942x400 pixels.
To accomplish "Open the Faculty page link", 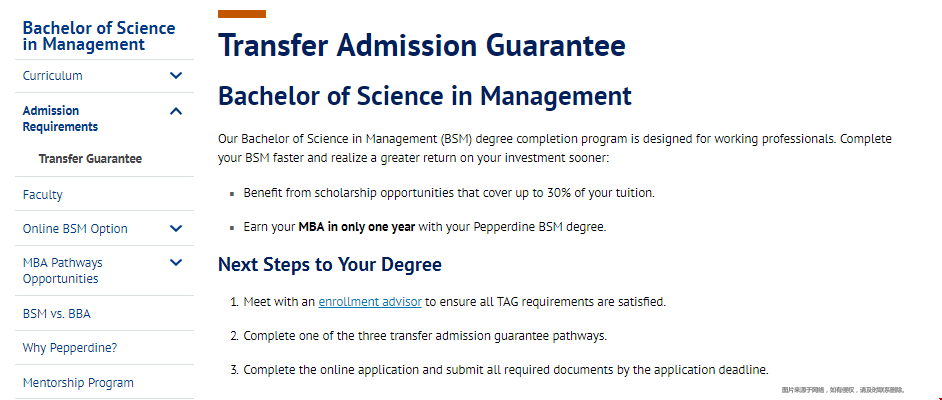I will tap(43, 195).
